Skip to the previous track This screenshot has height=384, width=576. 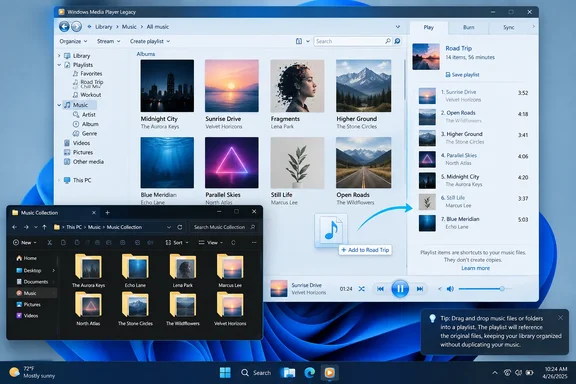point(380,289)
